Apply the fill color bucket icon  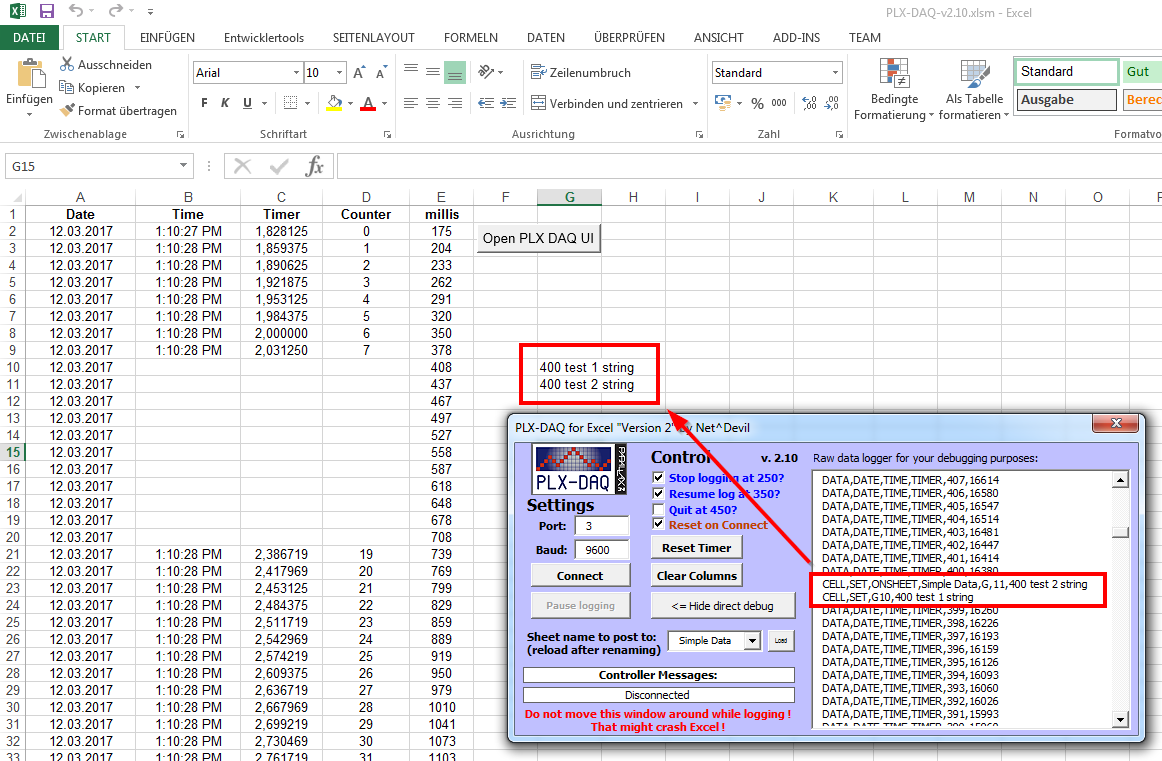334,104
